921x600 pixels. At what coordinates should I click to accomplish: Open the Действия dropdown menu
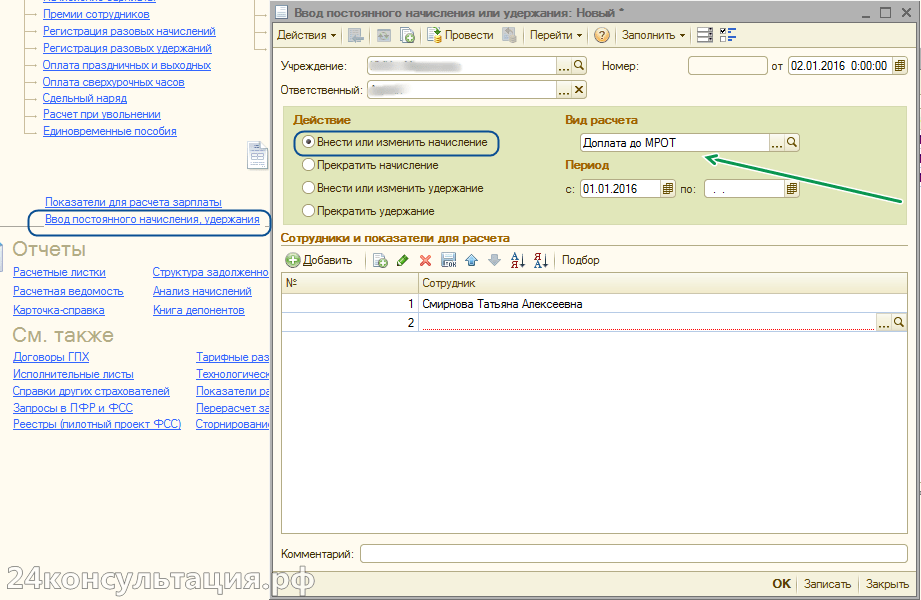306,35
